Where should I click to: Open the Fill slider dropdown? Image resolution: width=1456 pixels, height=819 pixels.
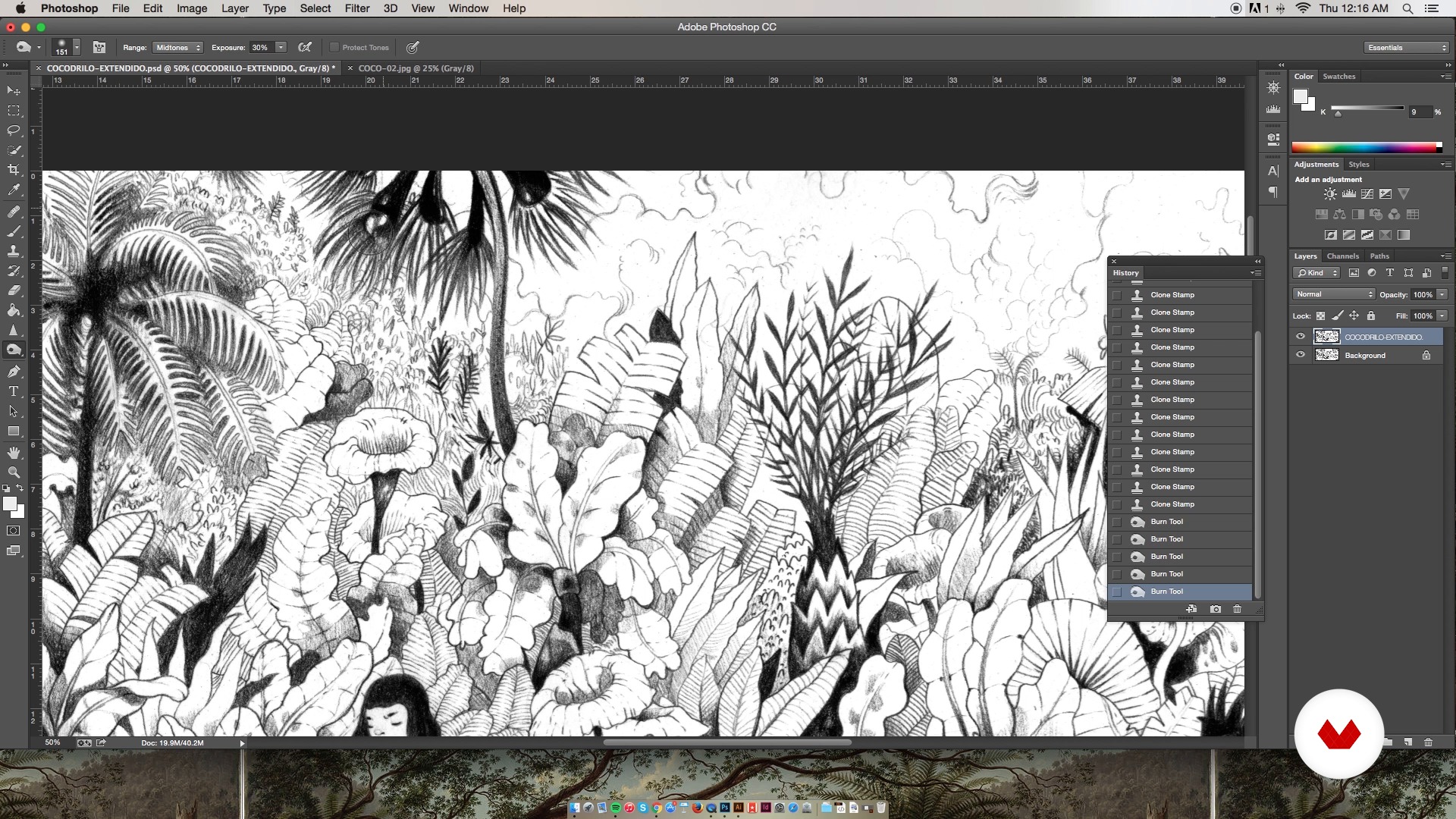1442,315
